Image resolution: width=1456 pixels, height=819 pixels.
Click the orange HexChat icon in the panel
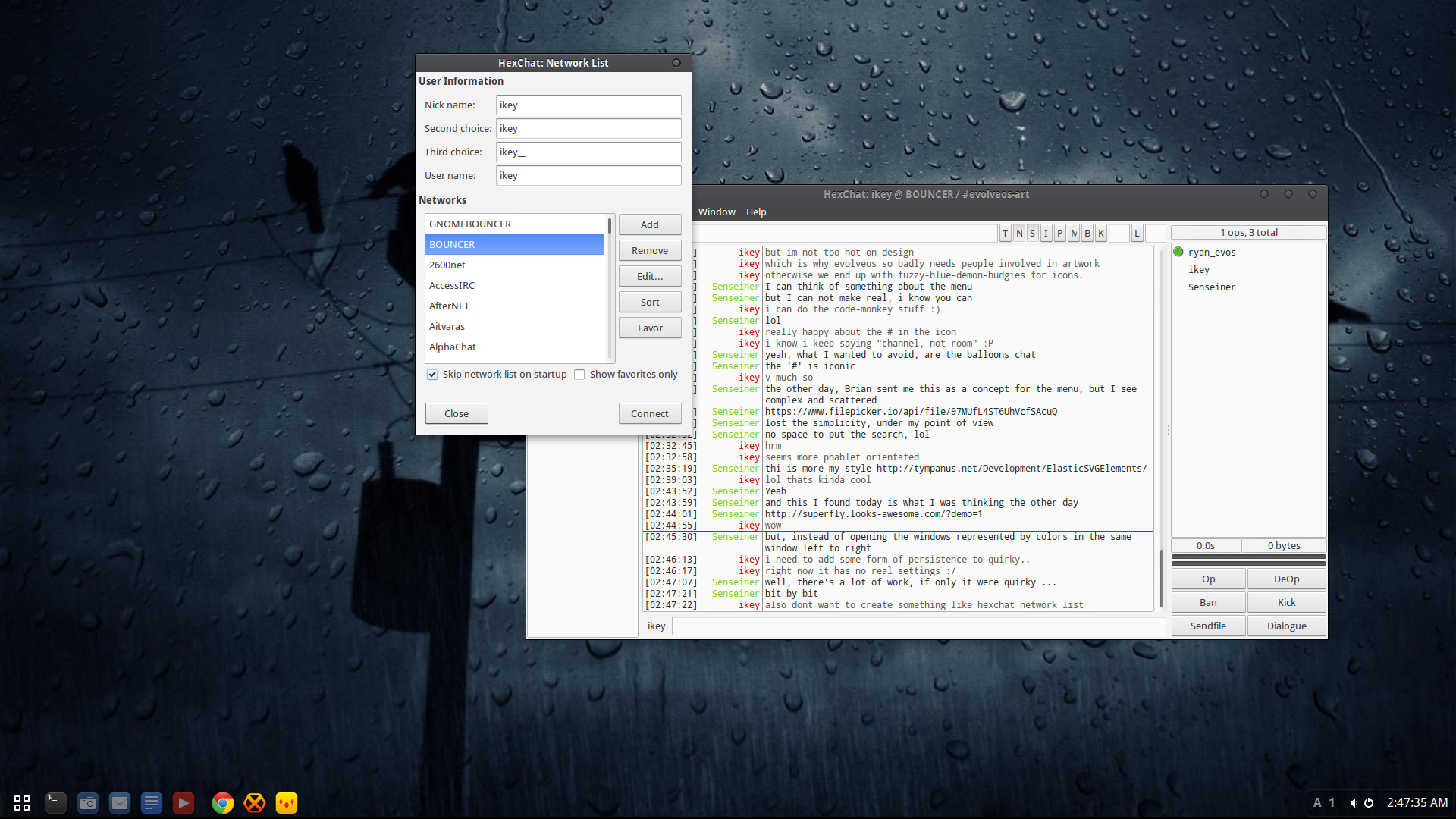point(255,802)
